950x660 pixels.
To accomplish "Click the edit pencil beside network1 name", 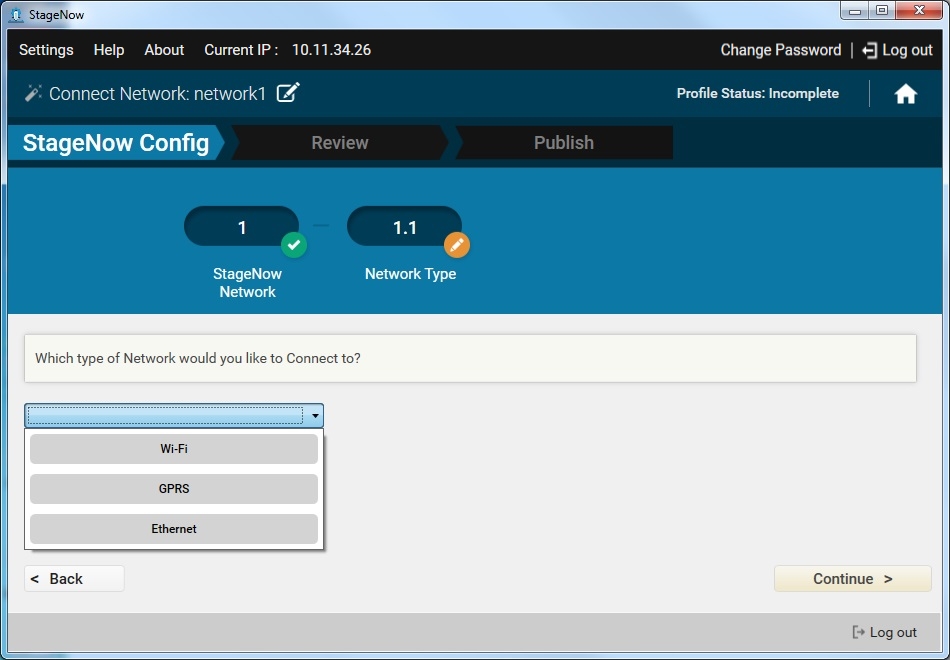I will [288, 93].
